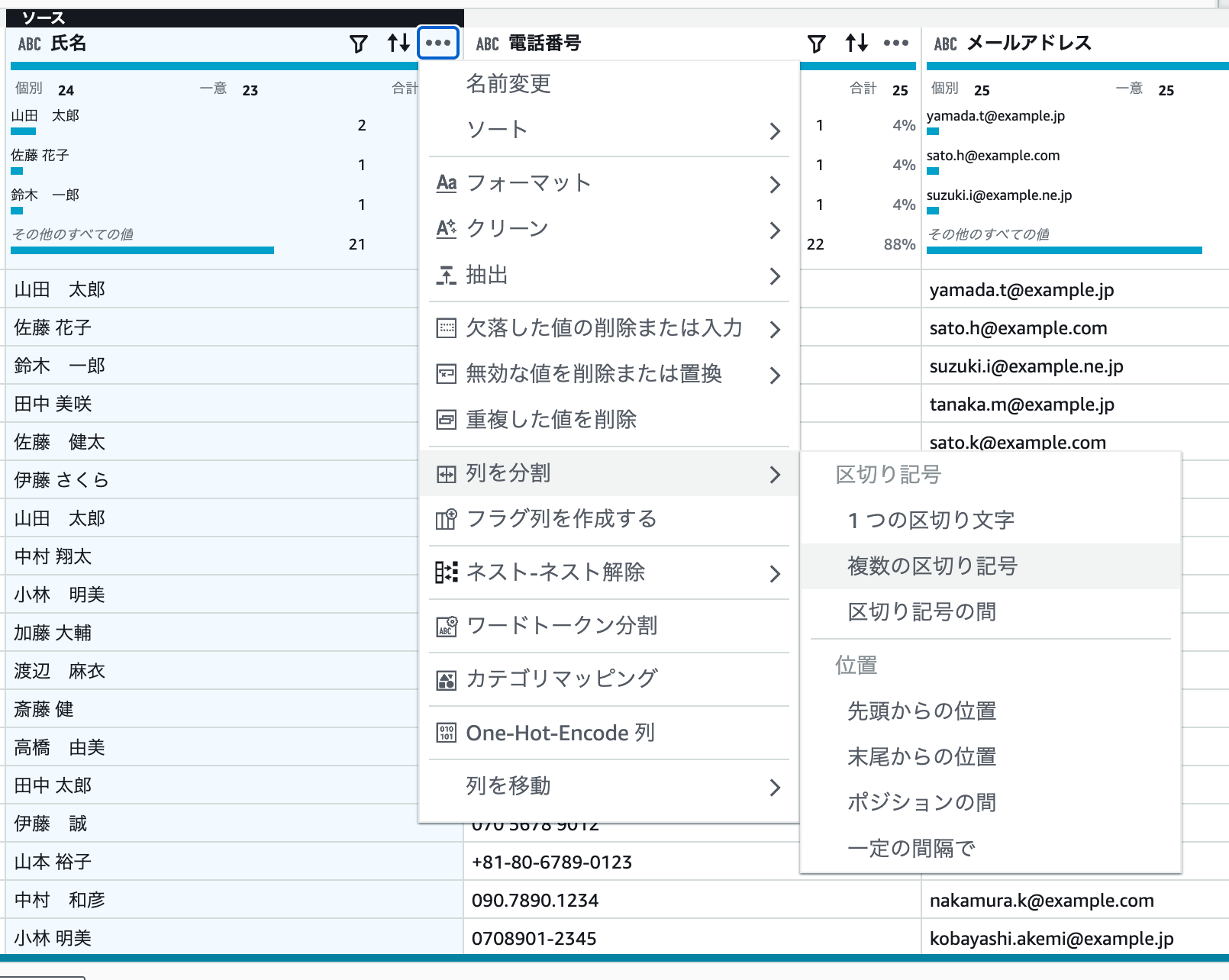This screenshot has height=980, width=1229.
Task: Select the phone cell 090.7890.1234
Action: coord(692,900)
